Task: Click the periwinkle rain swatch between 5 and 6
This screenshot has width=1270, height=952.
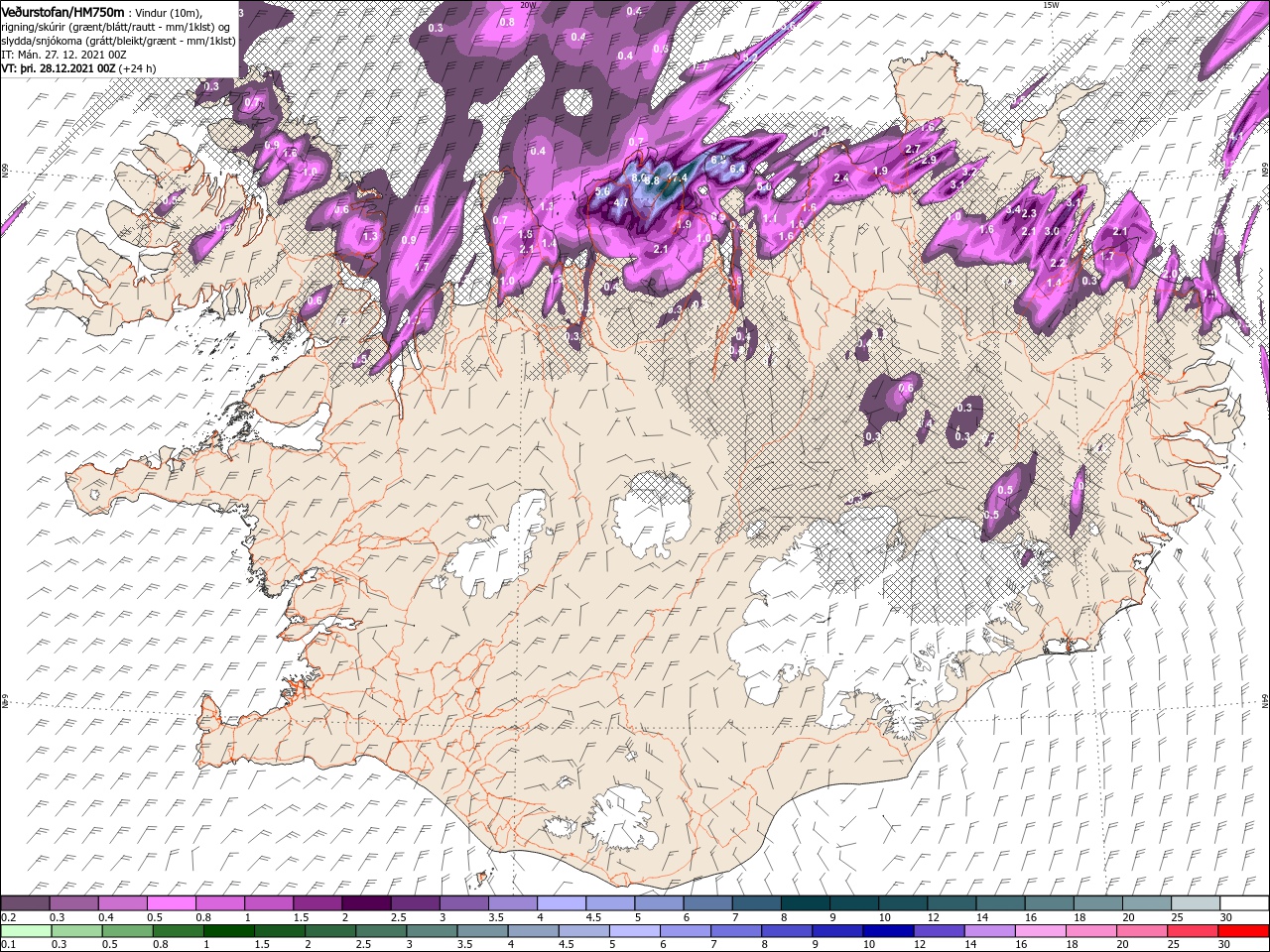Action: pyautogui.click(x=635, y=931)
